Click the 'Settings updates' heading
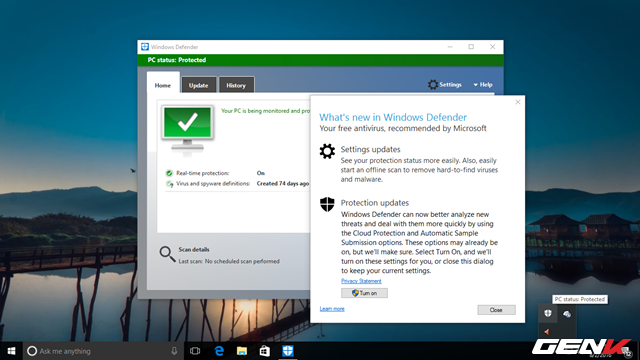Image resolution: width=640 pixels, height=360 pixels. (x=371, y=149)
